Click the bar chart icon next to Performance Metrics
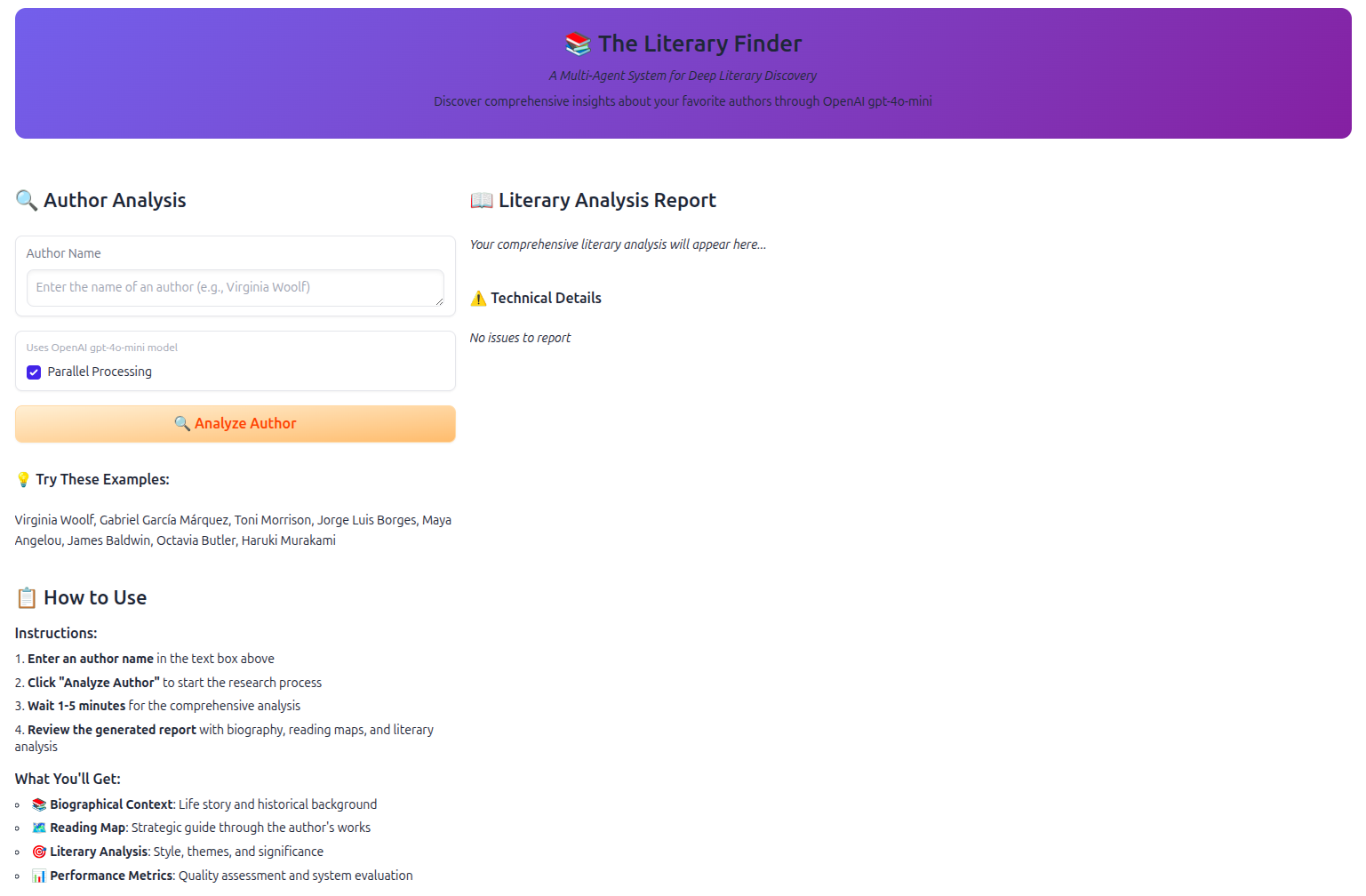The image size is (1366, 896). pos(38,875)
